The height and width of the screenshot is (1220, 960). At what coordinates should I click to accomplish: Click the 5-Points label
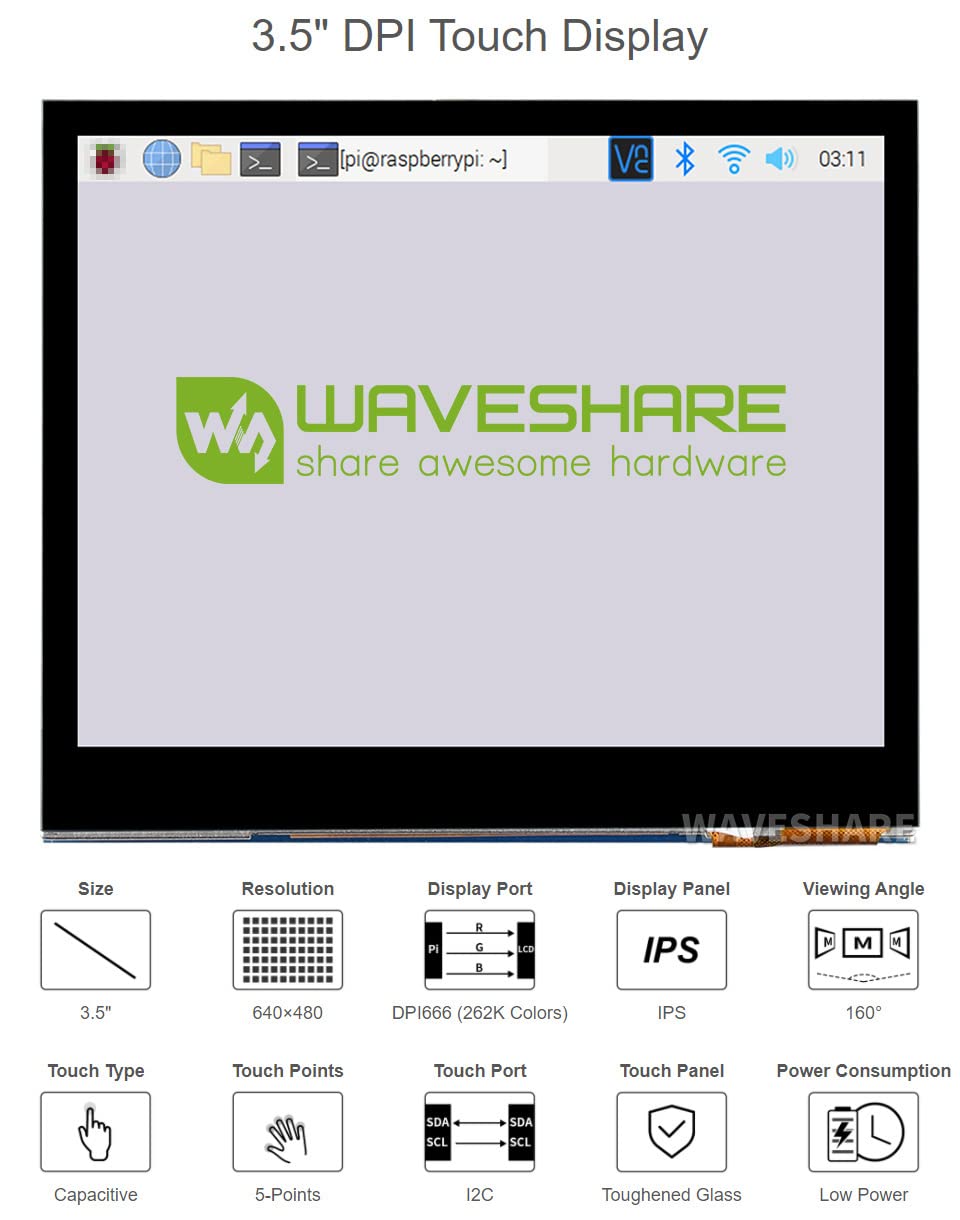click(x=288, y=1195)
